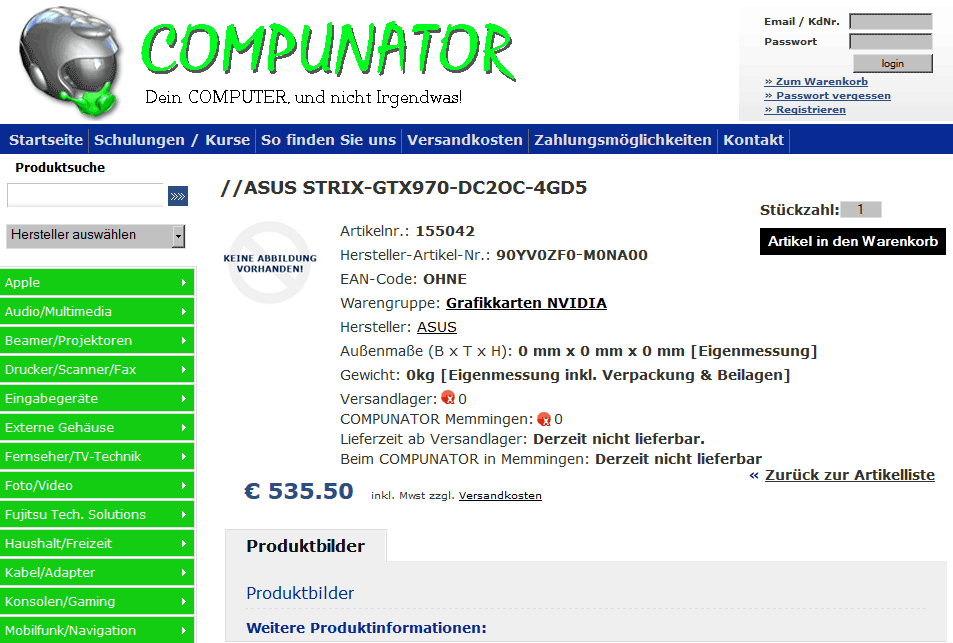This screenshot has width=953, height=643.
Task: Open Zahlungsmöglichkeiten in the navigation bar
Action: tap(623, 140)
